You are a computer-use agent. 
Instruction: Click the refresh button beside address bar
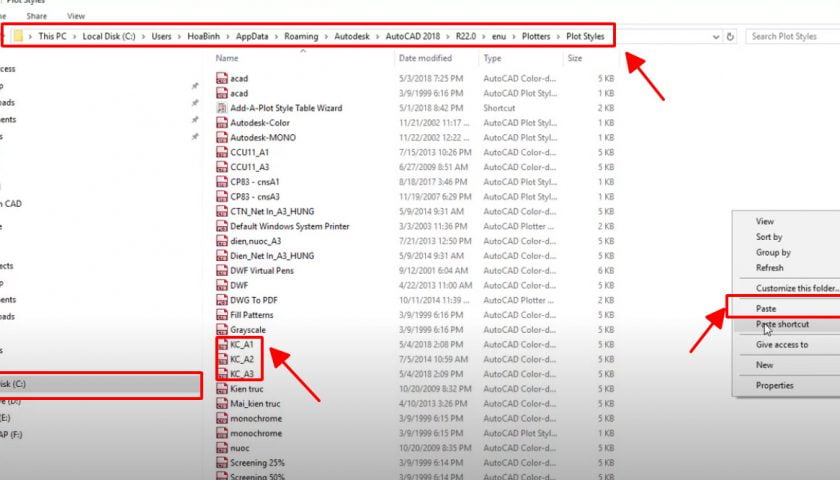(730, 36)
